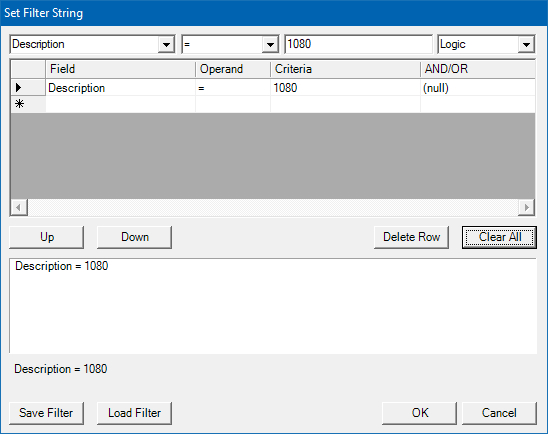Click the grid's left scroll arrow
This screenshot has width=548, height=434.
[x=19, y=207]
